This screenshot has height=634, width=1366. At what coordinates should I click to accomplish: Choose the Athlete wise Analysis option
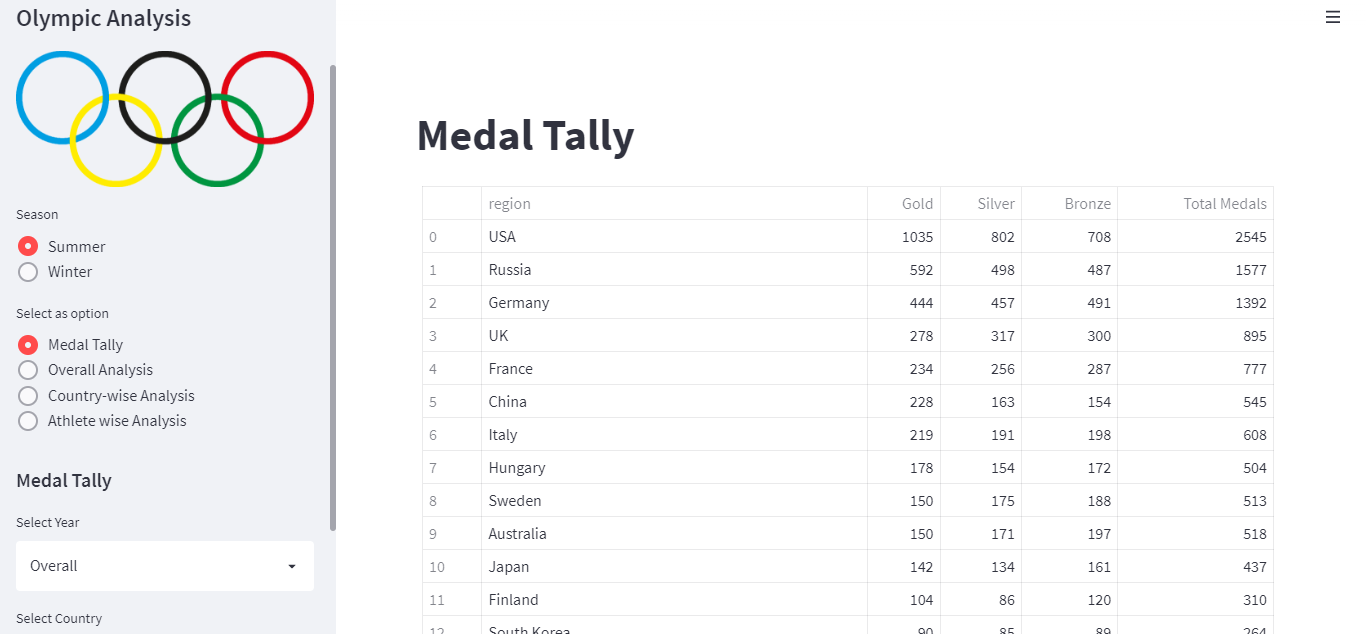pos(27,420)
